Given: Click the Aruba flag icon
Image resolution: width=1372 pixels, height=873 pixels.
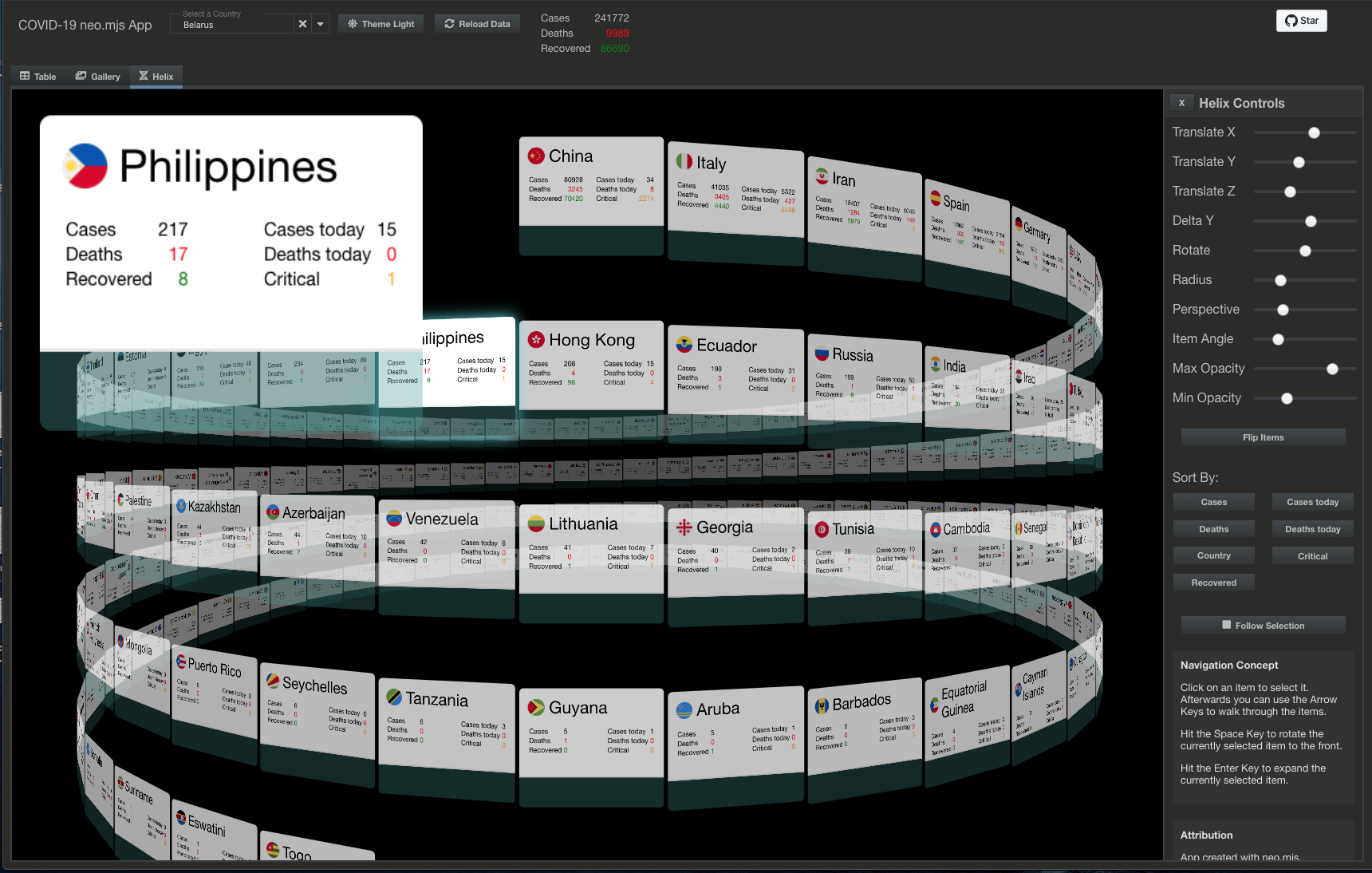Looking at the screenshot, I should click(x=684, y=710).
